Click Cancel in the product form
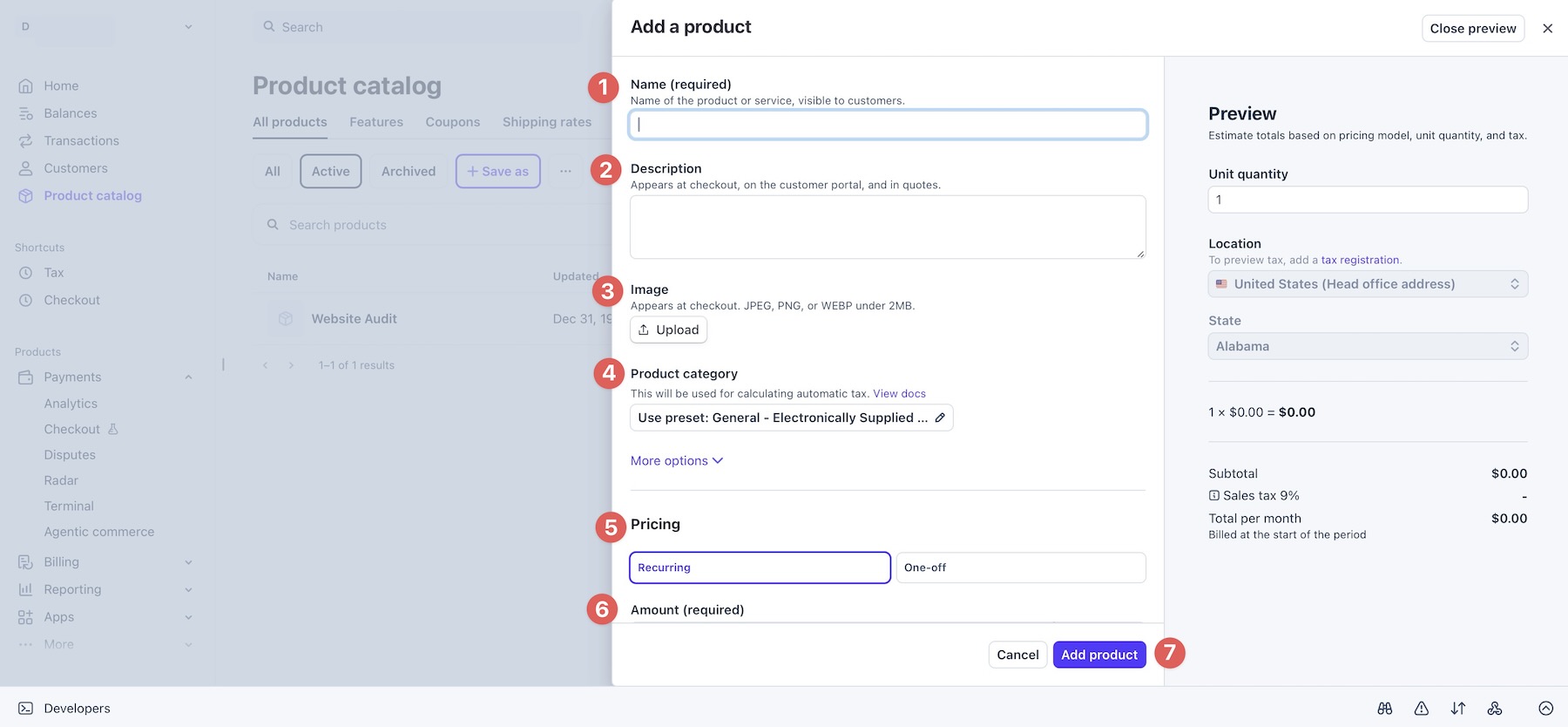This screenshot has width=1568, height=727. point(1017,655)
